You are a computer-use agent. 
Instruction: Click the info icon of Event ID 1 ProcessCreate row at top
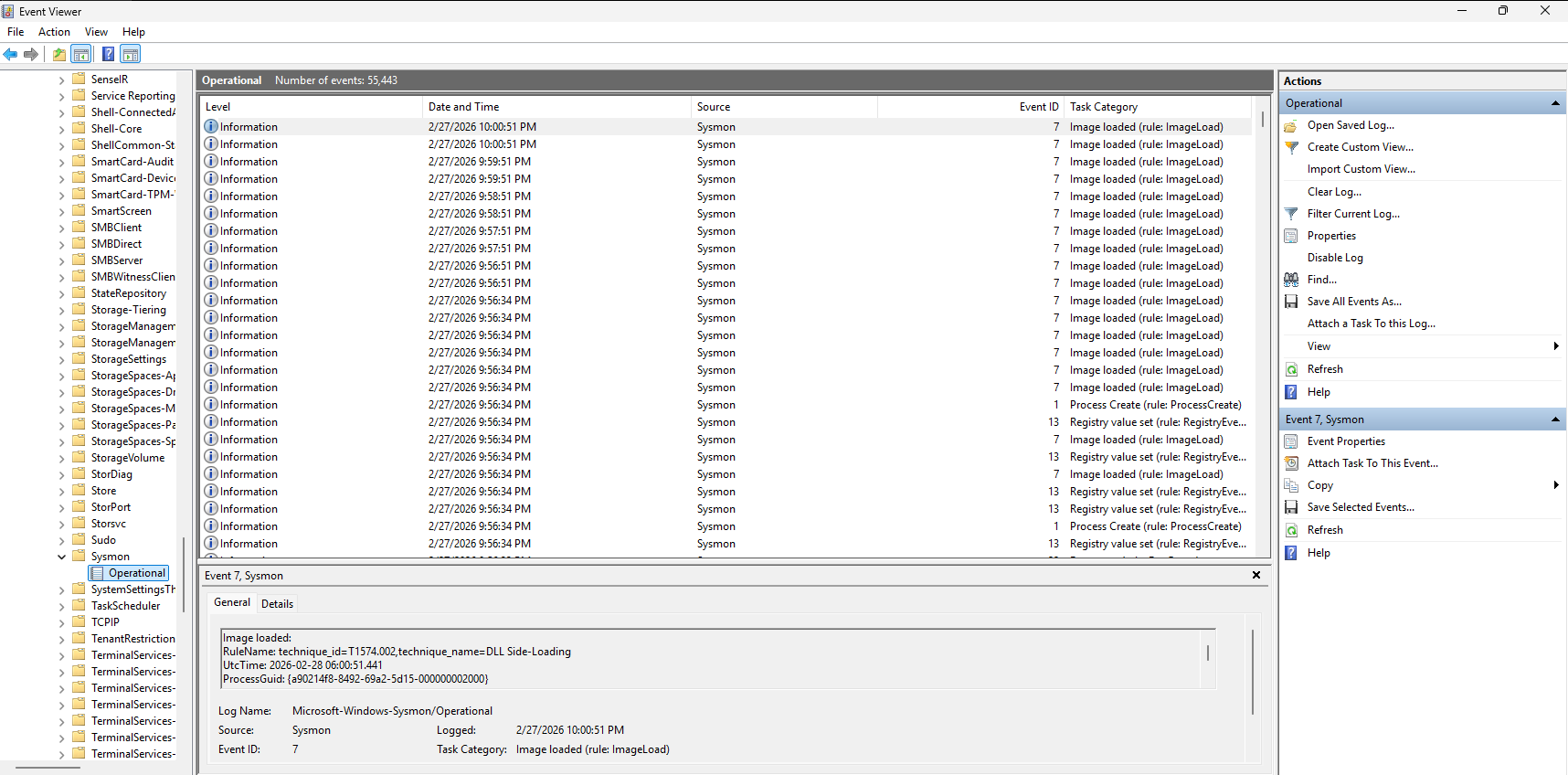211,405
